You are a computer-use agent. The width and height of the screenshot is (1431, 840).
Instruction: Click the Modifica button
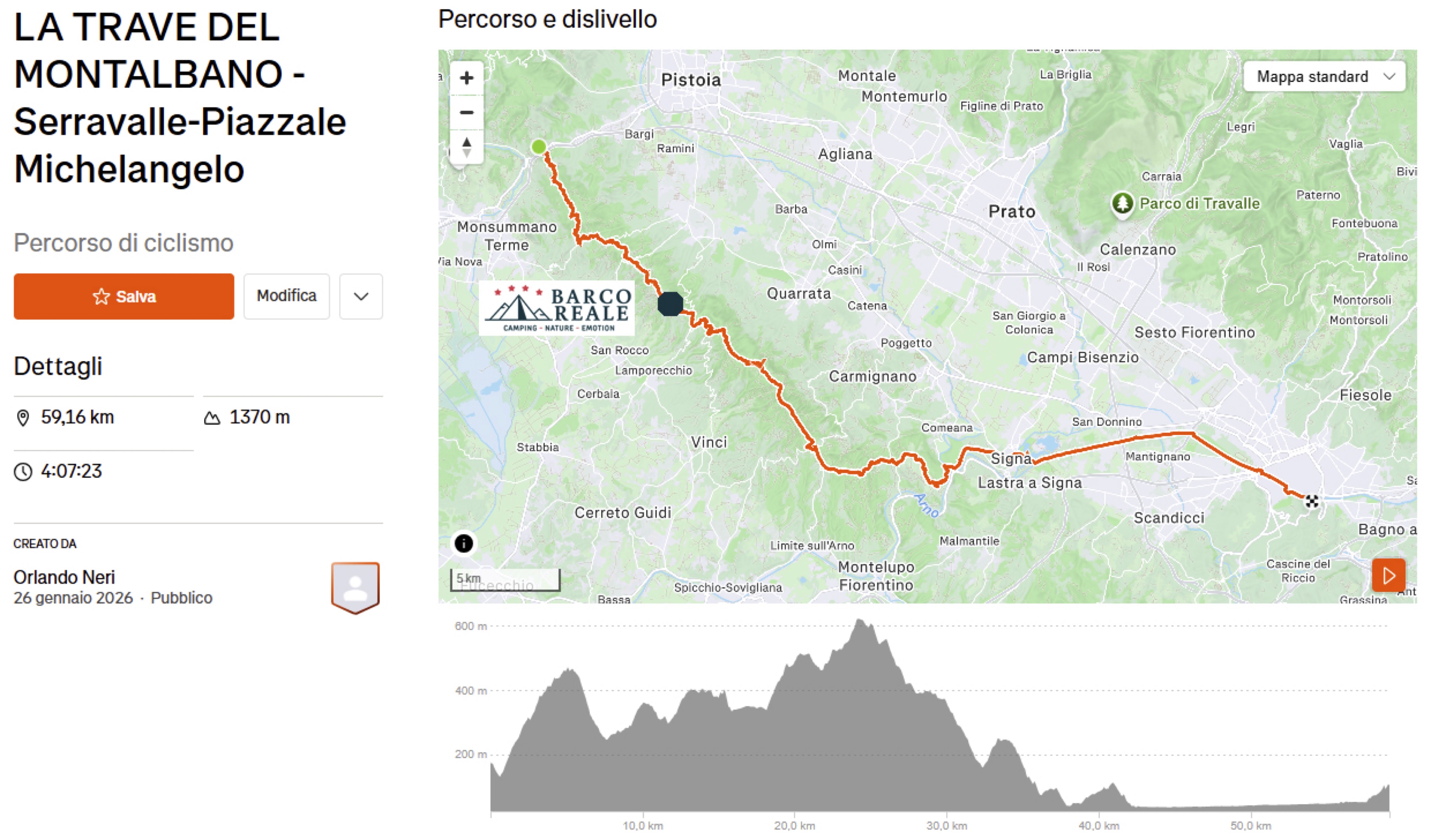(x=287, y=296)
